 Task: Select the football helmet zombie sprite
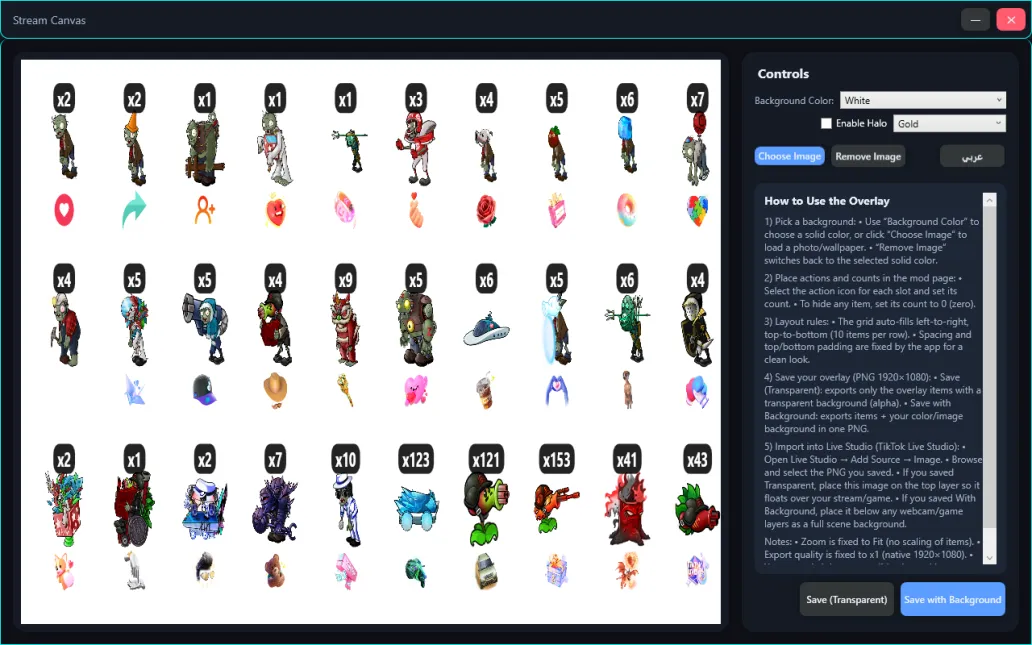tap(415, 148)
